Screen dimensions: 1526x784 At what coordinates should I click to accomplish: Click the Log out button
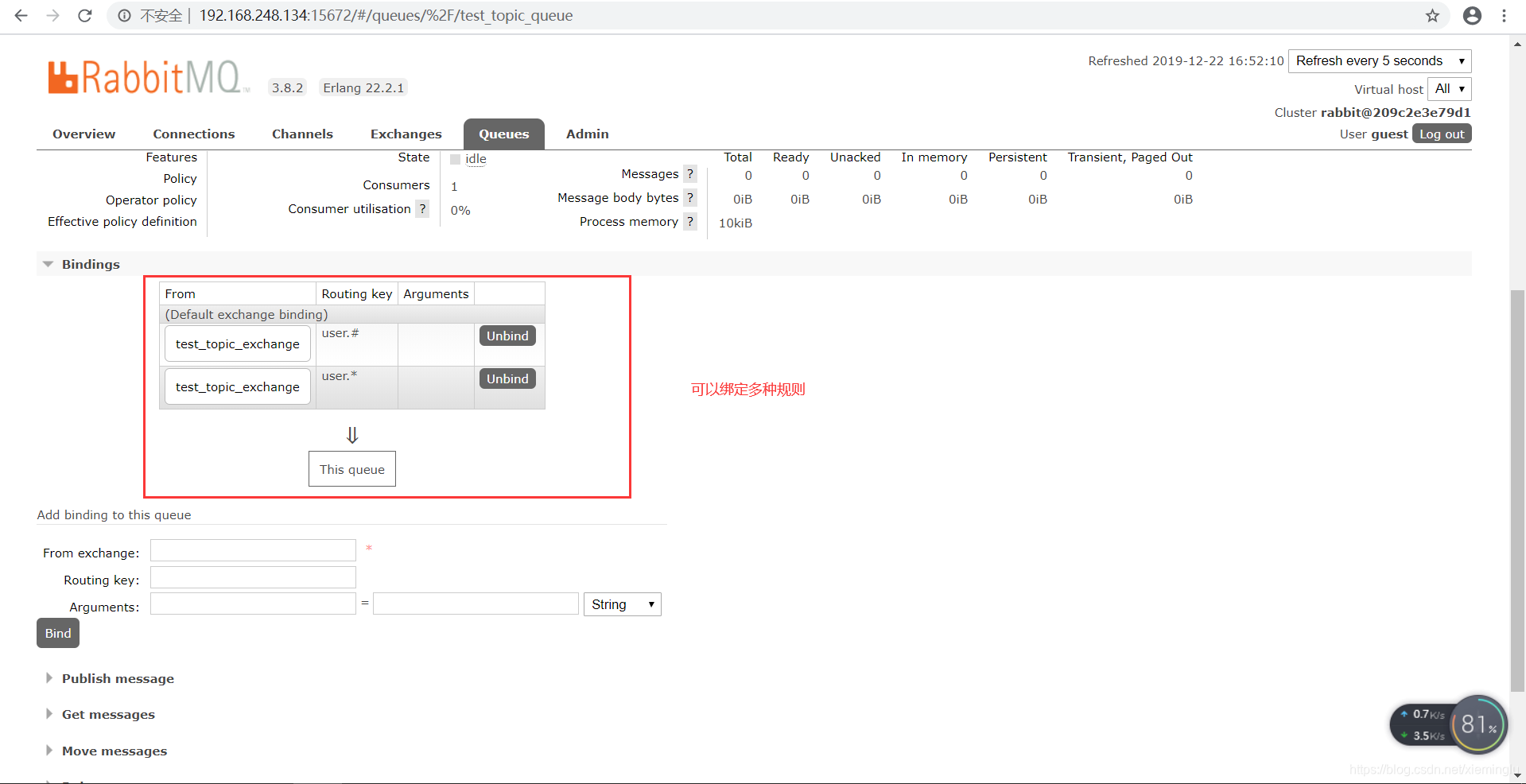pos(1442,134)
